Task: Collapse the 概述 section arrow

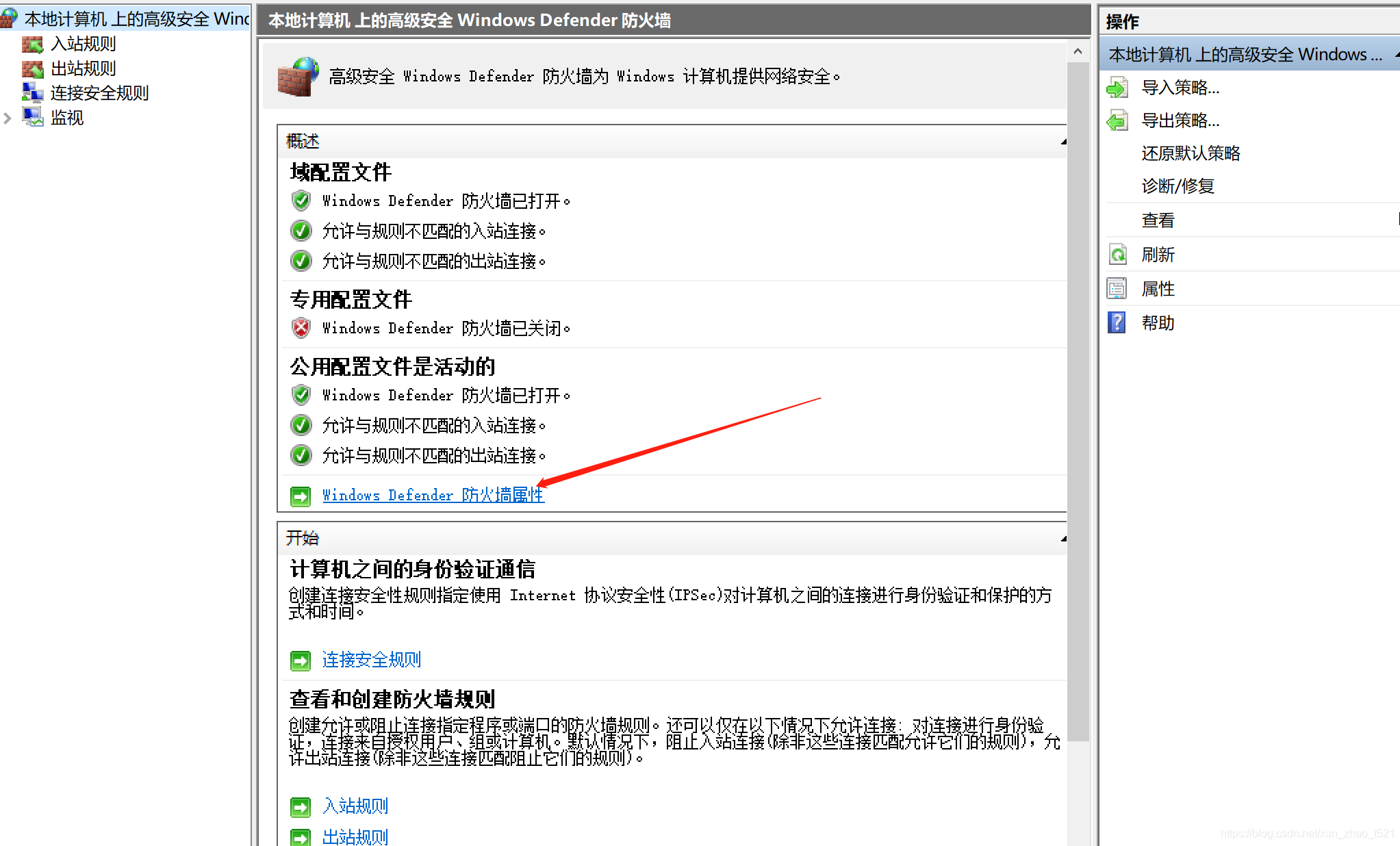Action: [x=1063, y=142]
